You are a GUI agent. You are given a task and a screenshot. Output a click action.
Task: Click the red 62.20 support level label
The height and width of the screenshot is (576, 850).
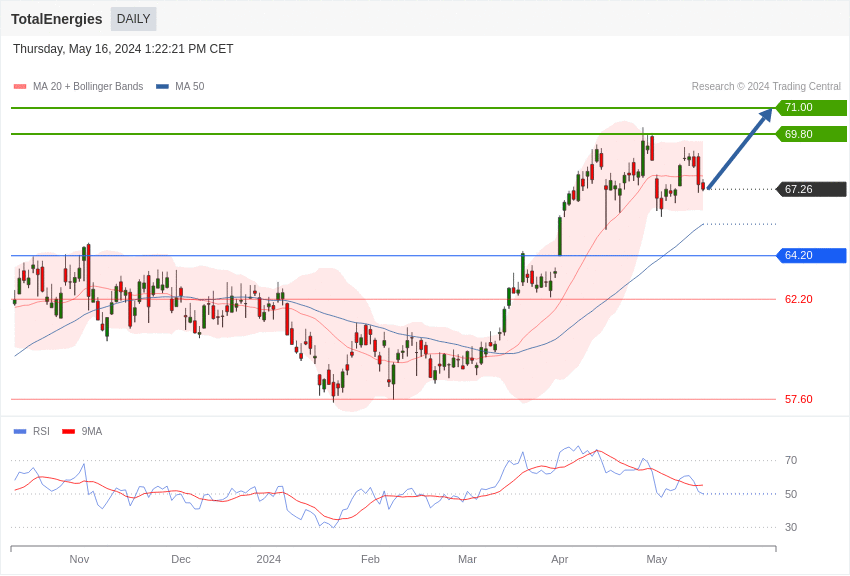pyautogui.click(x=798, y=299)
